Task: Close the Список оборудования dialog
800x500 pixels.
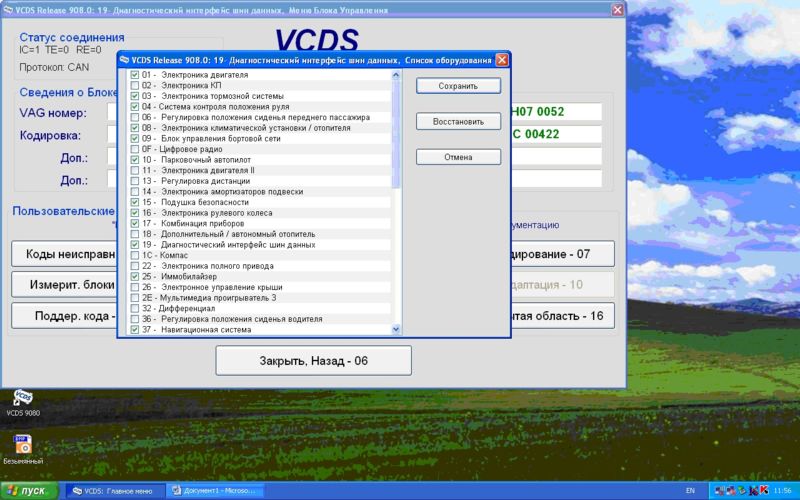Action: click(x=502, y=60)
